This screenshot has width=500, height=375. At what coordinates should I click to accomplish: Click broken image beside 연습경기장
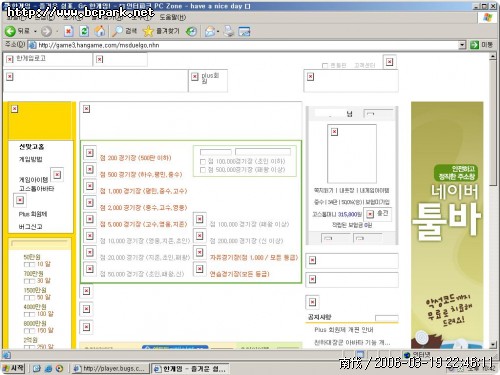pyautogui.click(x=199, y=269)
